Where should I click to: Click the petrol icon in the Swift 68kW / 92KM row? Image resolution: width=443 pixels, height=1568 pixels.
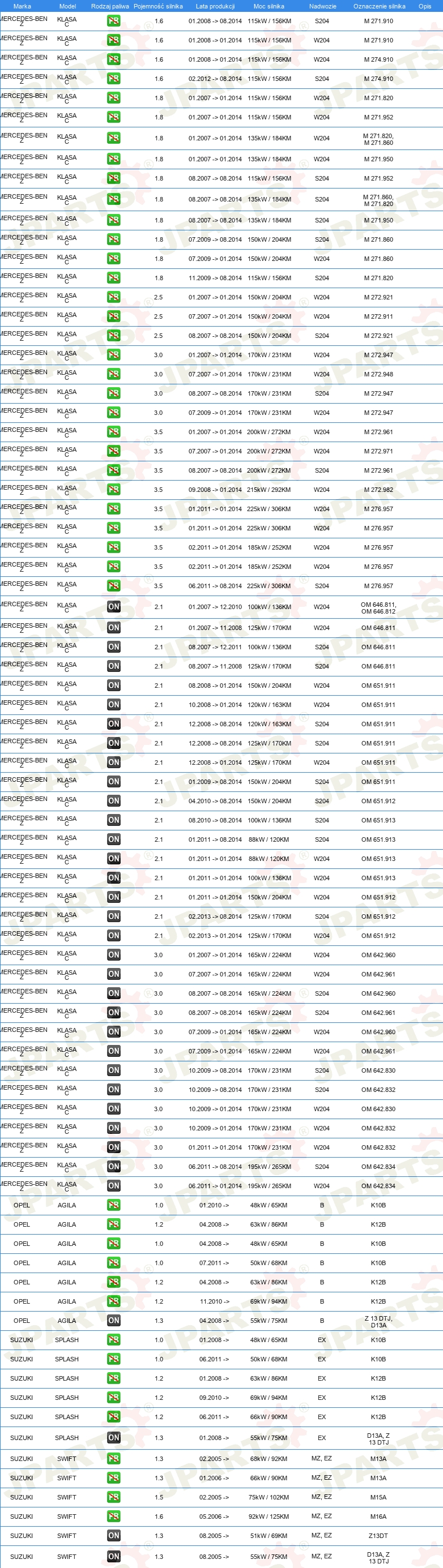click(113, 1458)
